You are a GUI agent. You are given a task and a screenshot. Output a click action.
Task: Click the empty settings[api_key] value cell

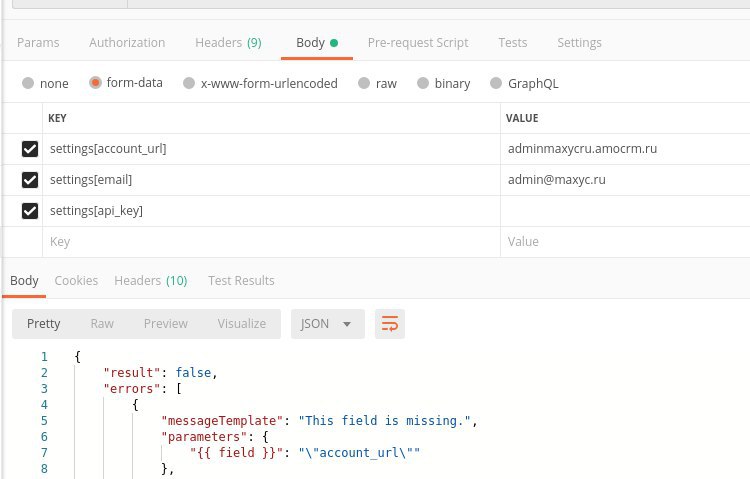point(625,211)
